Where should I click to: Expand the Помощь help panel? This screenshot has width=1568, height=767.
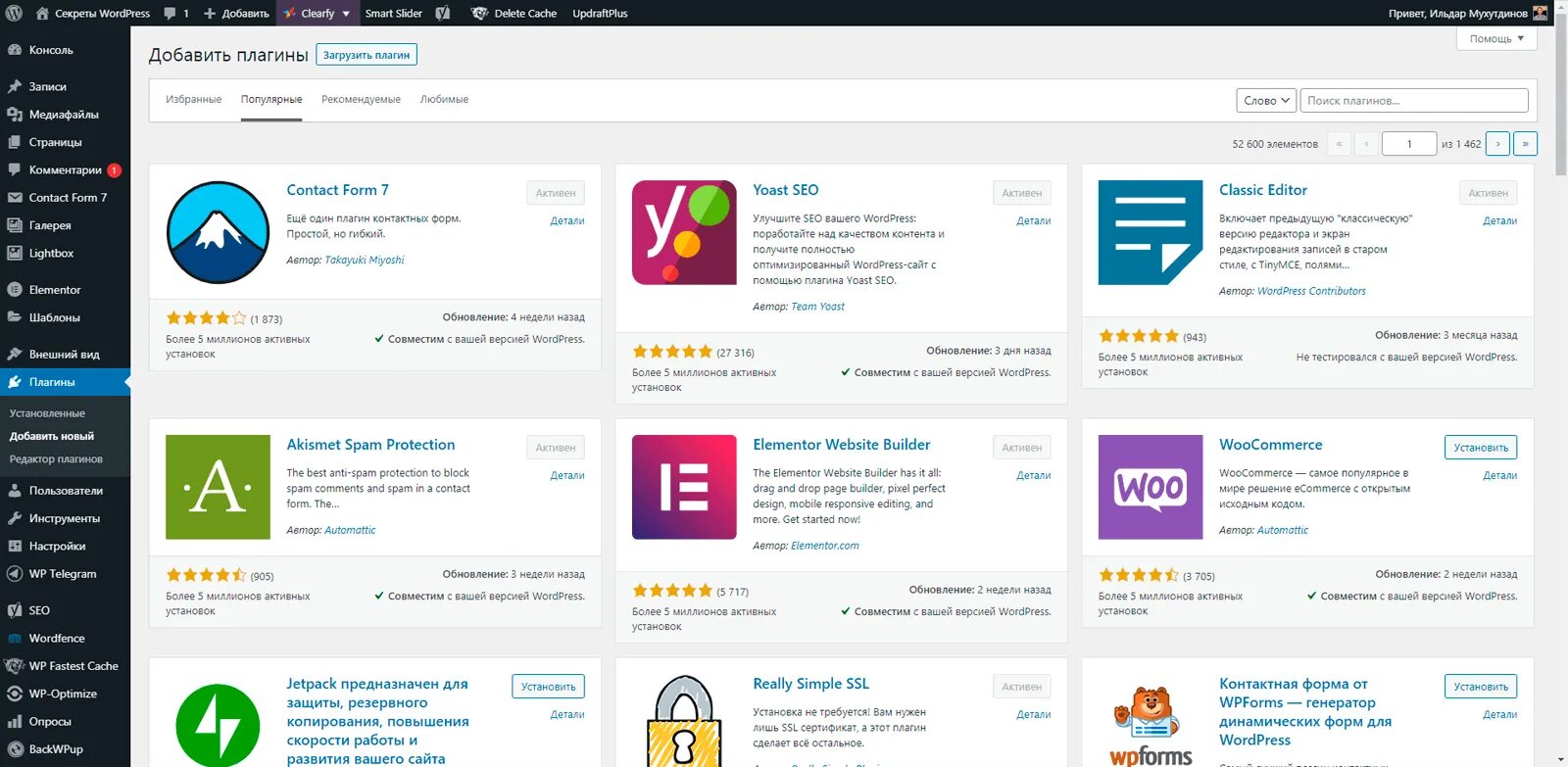point(1496,39)
